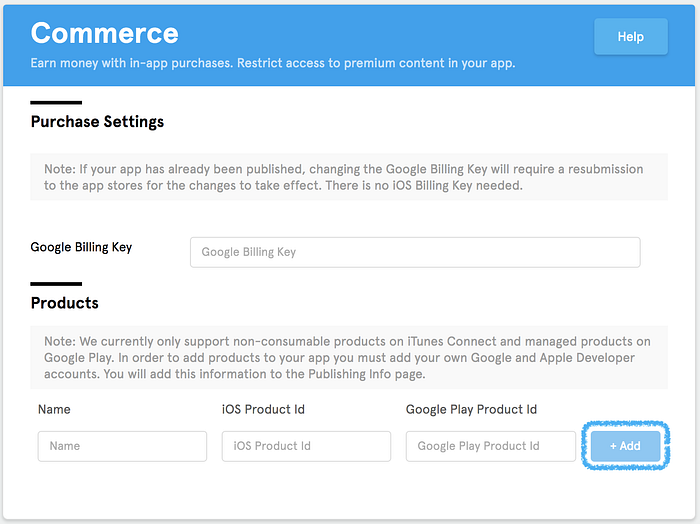Select the iOS Product Id input box
Viewport: 700px width, 524px height.
pyautogui.click(x=306, y=446)
